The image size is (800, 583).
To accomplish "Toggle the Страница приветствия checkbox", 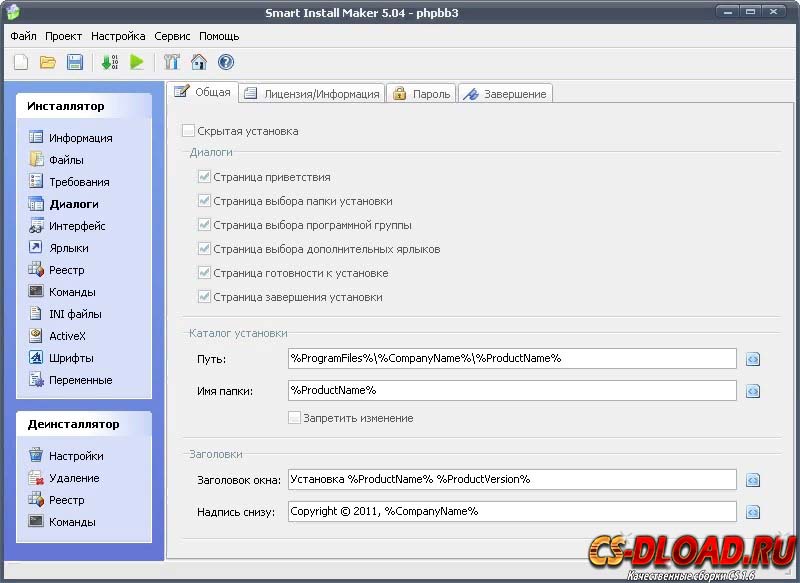I will [204, 177].
